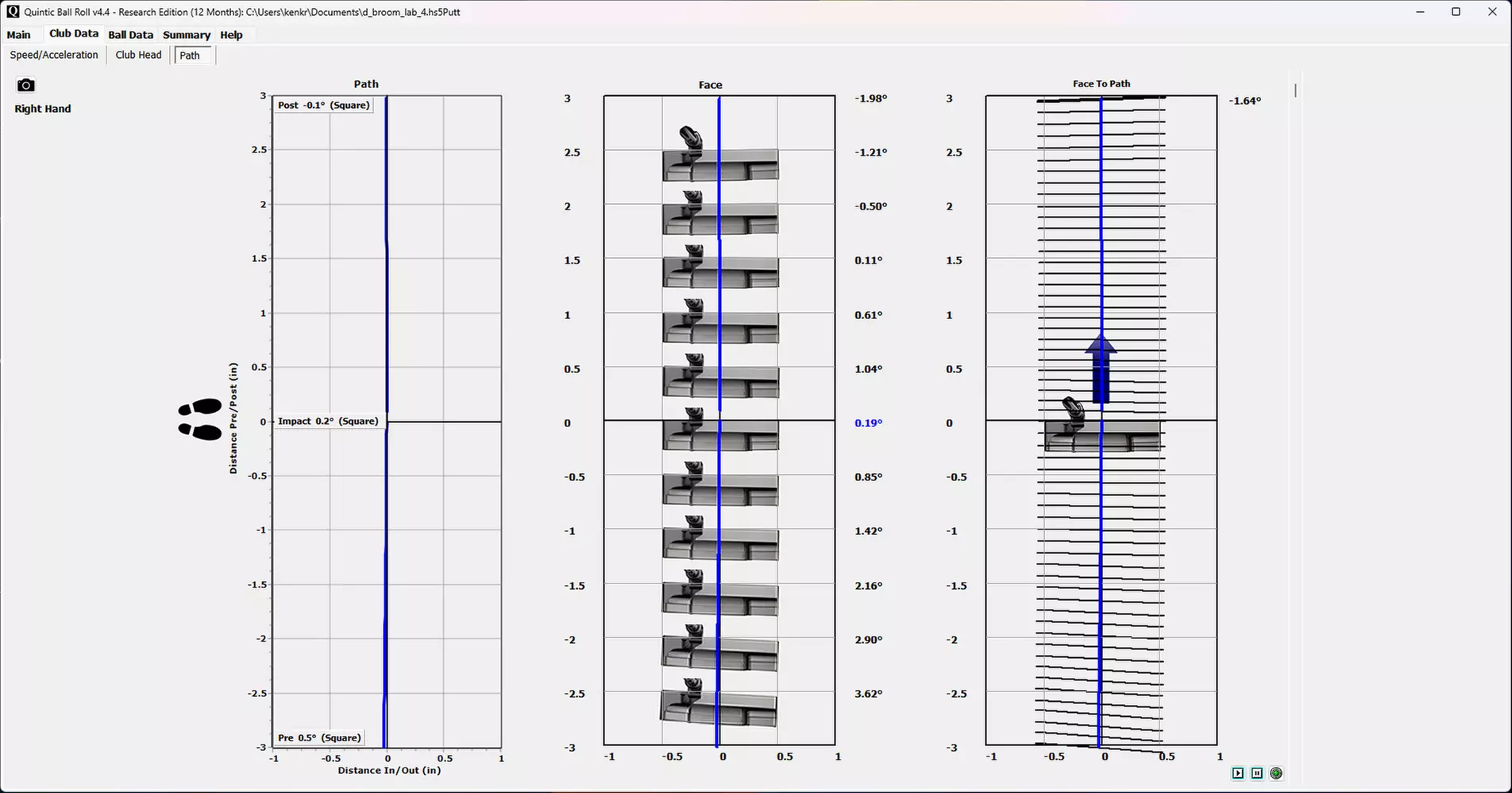Select the Club Head sub-tab
This screenshot has width=1512, height=793.
click(138, 55)
